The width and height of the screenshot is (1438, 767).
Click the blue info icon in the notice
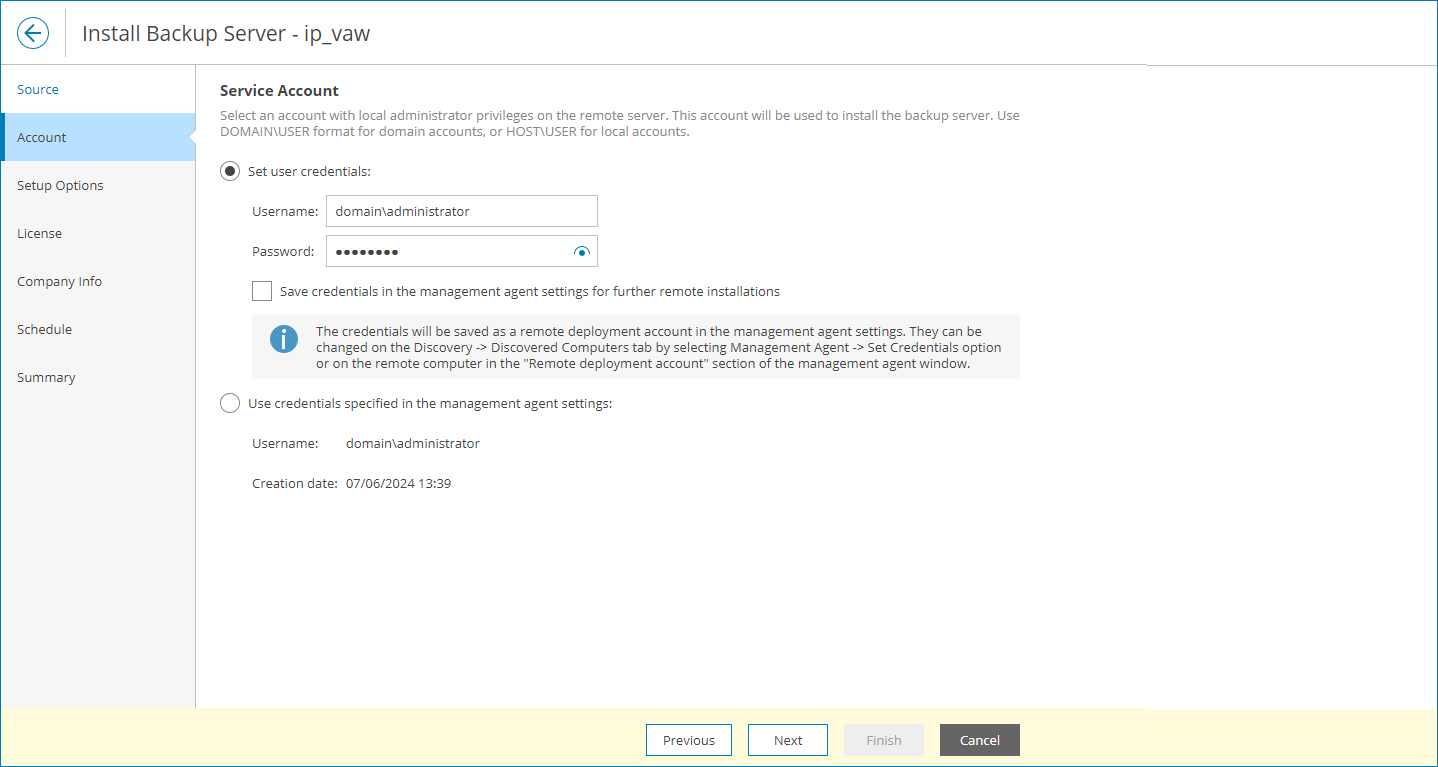[283, 338]
